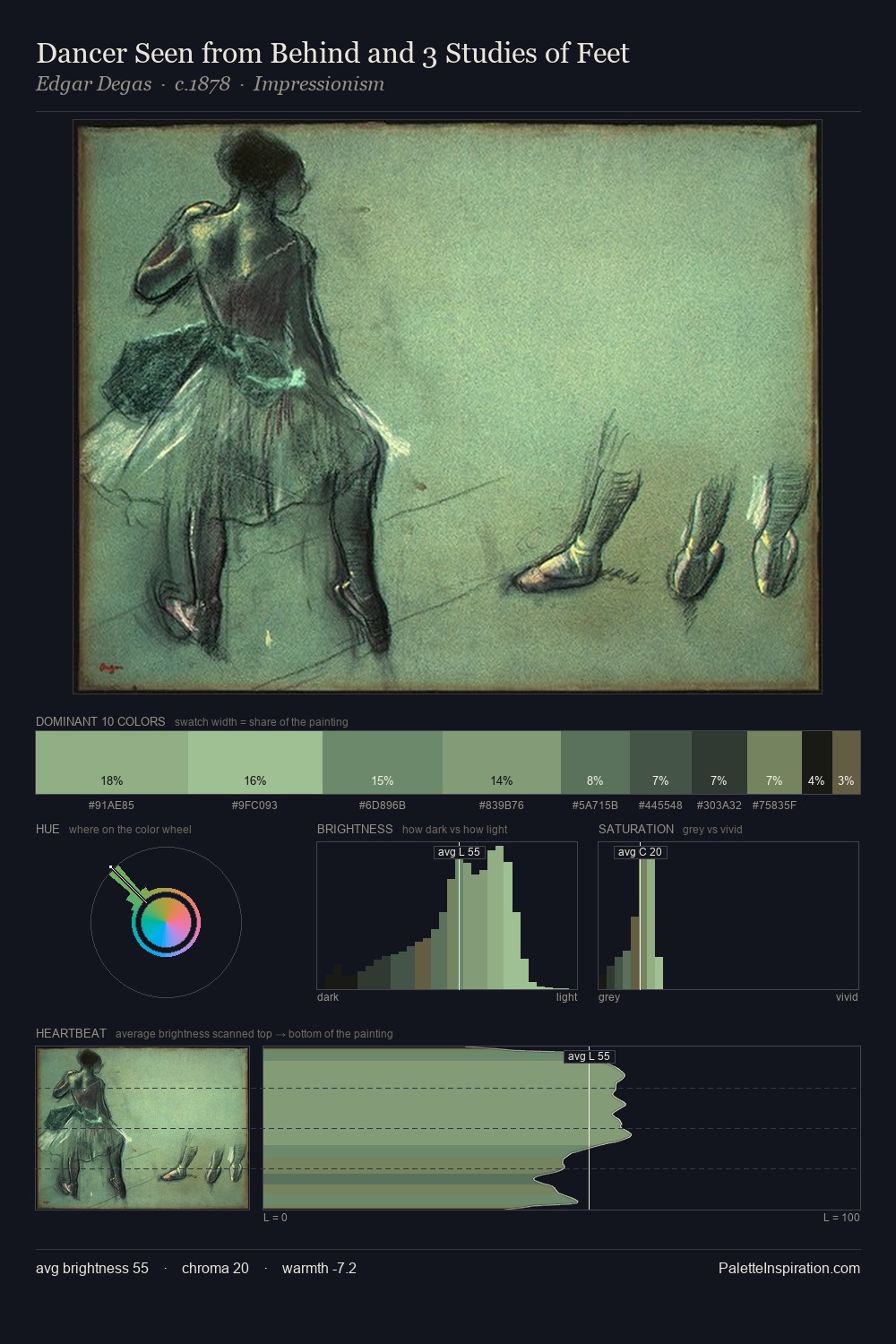Click the 'light' brightness axis label
The image size is (896, 1344).
566,997
